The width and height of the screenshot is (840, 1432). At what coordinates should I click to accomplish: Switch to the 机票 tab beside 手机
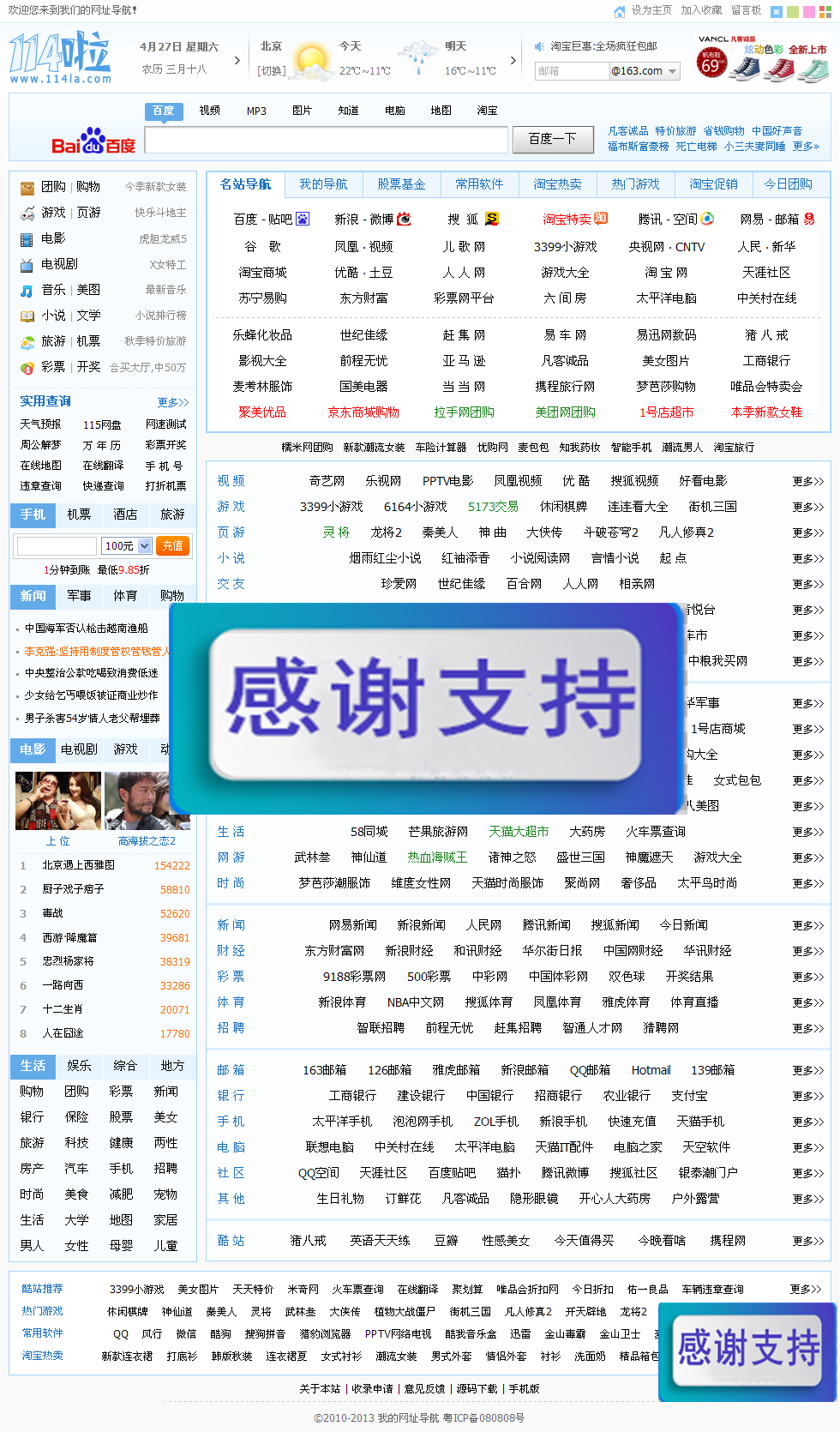(79, 514)
